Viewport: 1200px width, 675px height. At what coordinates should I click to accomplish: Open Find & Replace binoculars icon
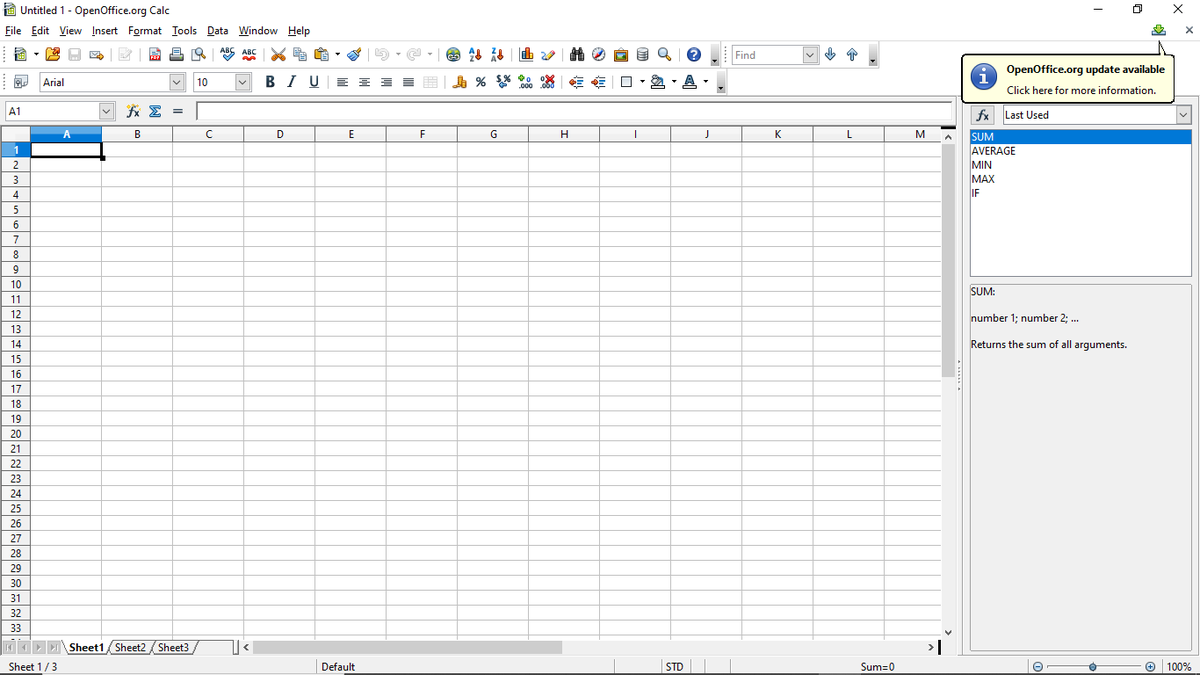click(577, 55)
